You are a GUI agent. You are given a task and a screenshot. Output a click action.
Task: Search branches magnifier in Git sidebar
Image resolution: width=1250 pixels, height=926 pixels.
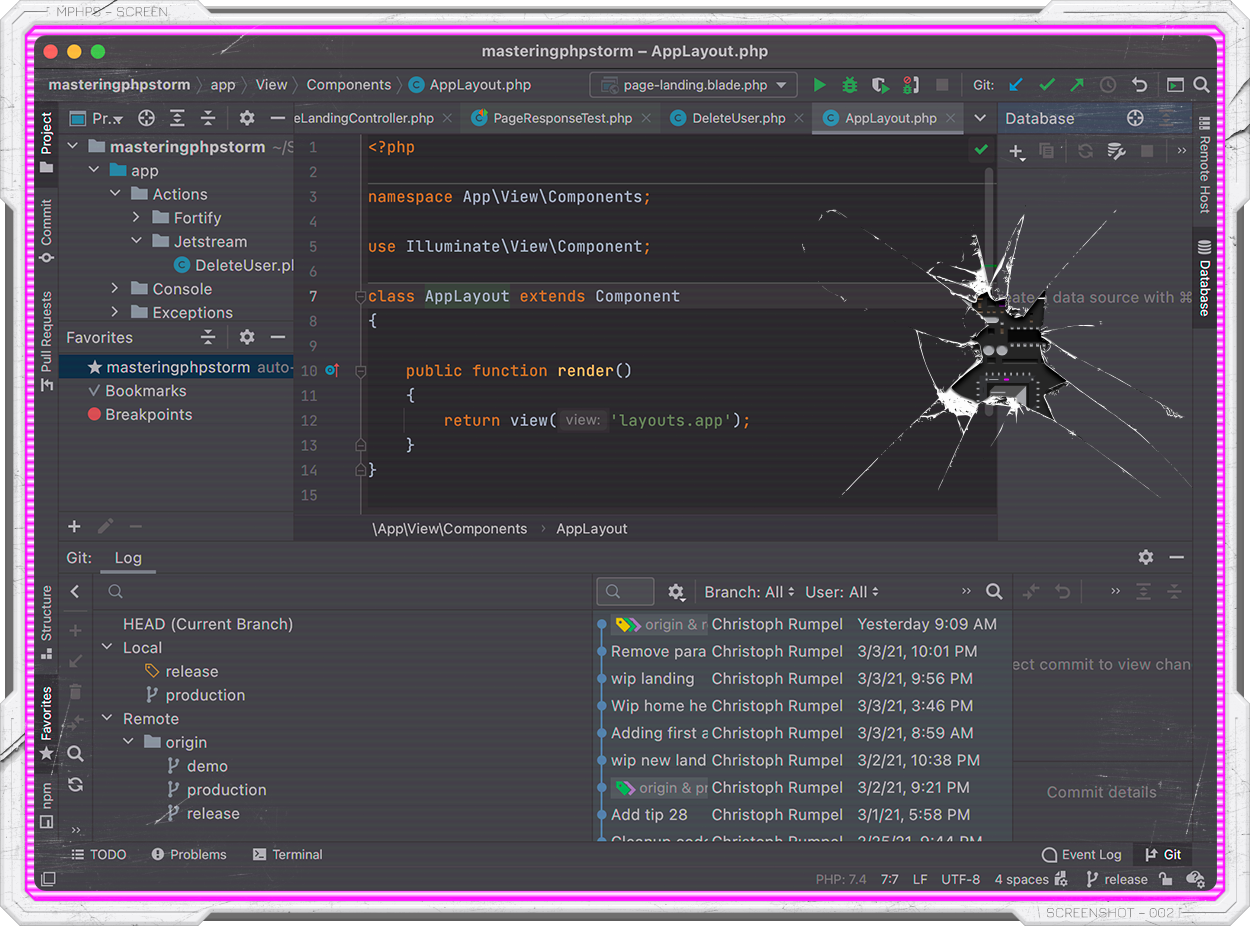(x=75, y=754)
